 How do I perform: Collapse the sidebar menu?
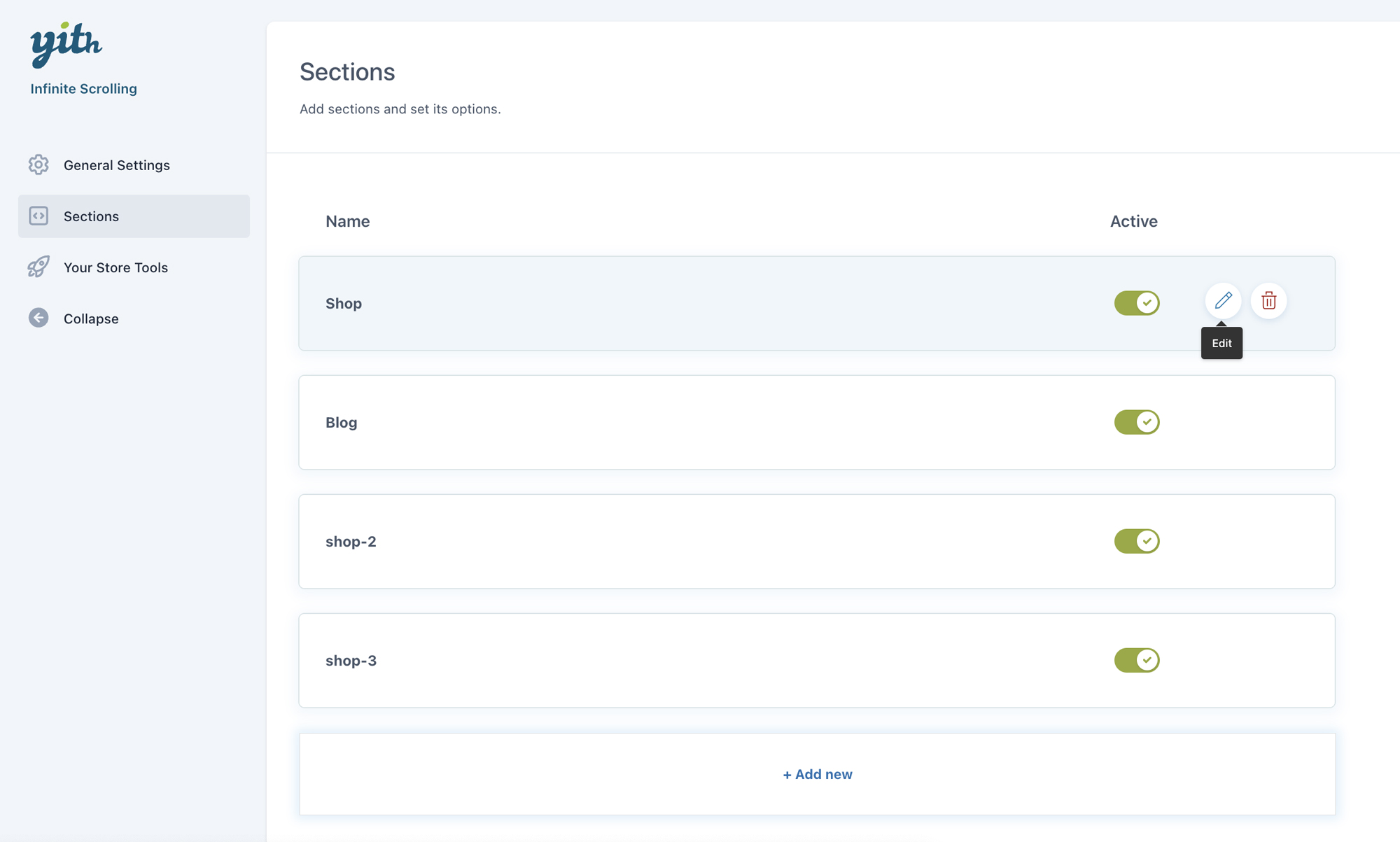(91, 318)
